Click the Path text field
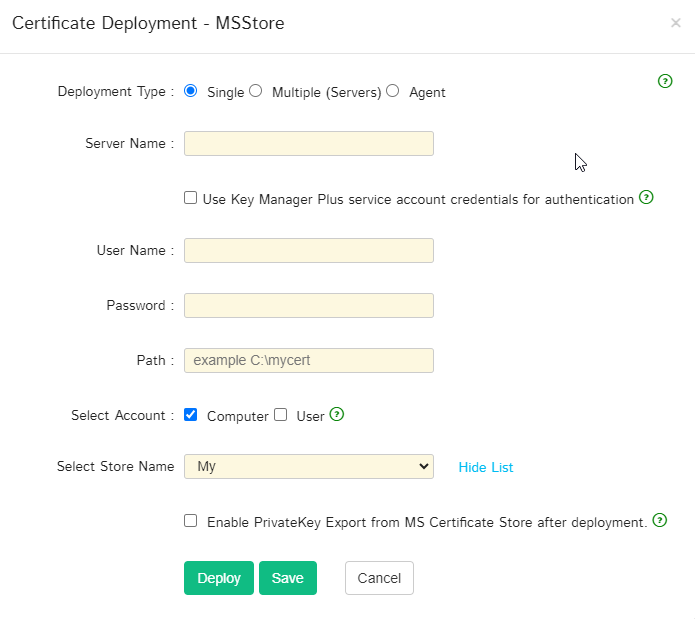Viewport: 695px width, 619px height. pos(308,360)
